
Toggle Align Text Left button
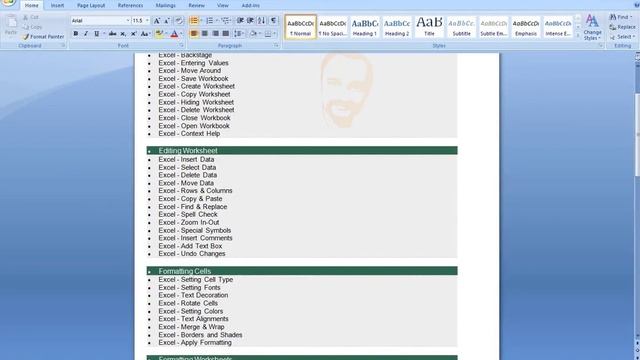194,34
